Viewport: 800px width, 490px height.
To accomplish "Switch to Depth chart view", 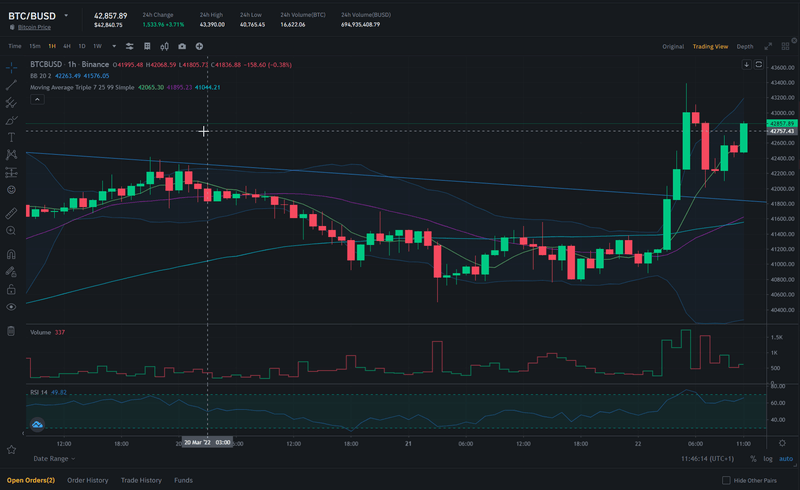I will coord(745,46).
